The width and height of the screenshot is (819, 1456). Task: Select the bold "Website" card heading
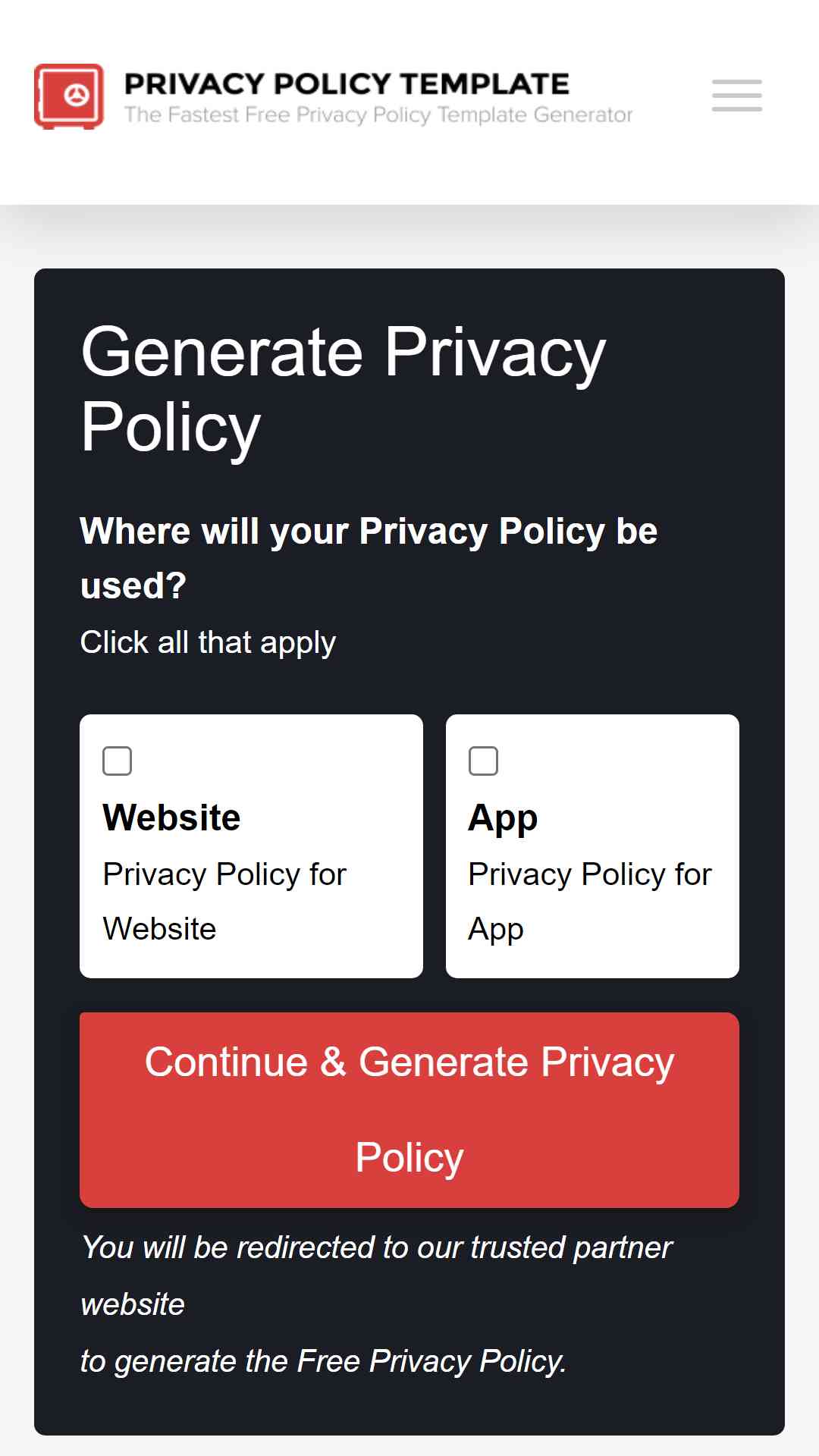pyautogui.click(x=172, y=817)
